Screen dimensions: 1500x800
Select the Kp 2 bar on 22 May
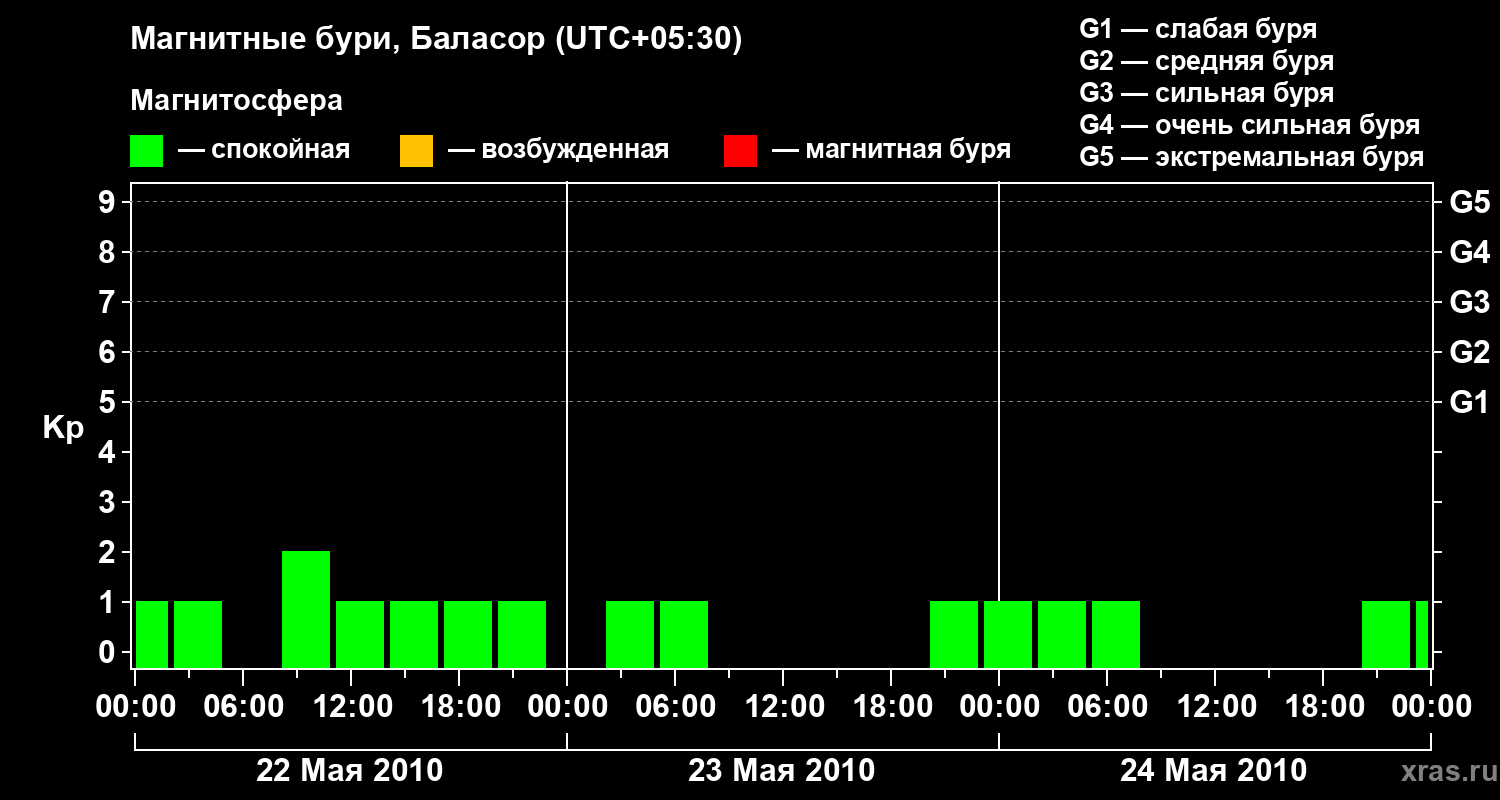coord(306,609)
